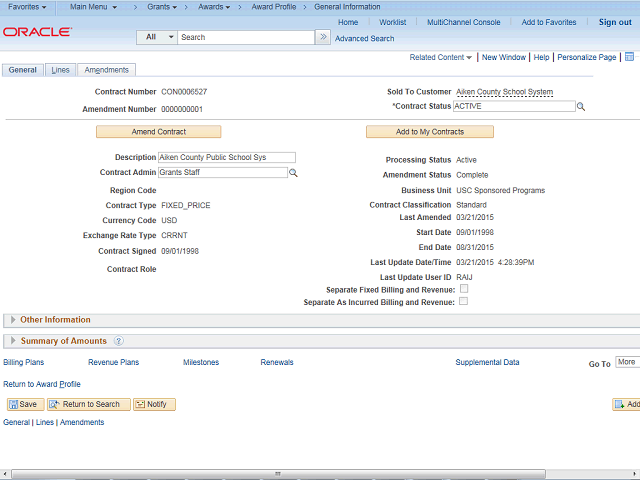Click the scrollbar left arrow
This screenshot has width=640, height=480.
pos(4,474)
